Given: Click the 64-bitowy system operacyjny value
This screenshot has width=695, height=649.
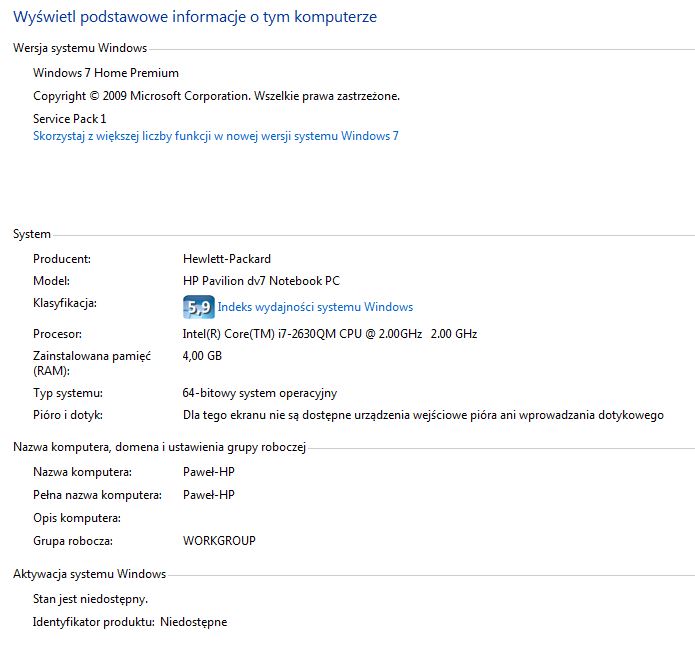Looking at the screenshot, I should 260,393.
